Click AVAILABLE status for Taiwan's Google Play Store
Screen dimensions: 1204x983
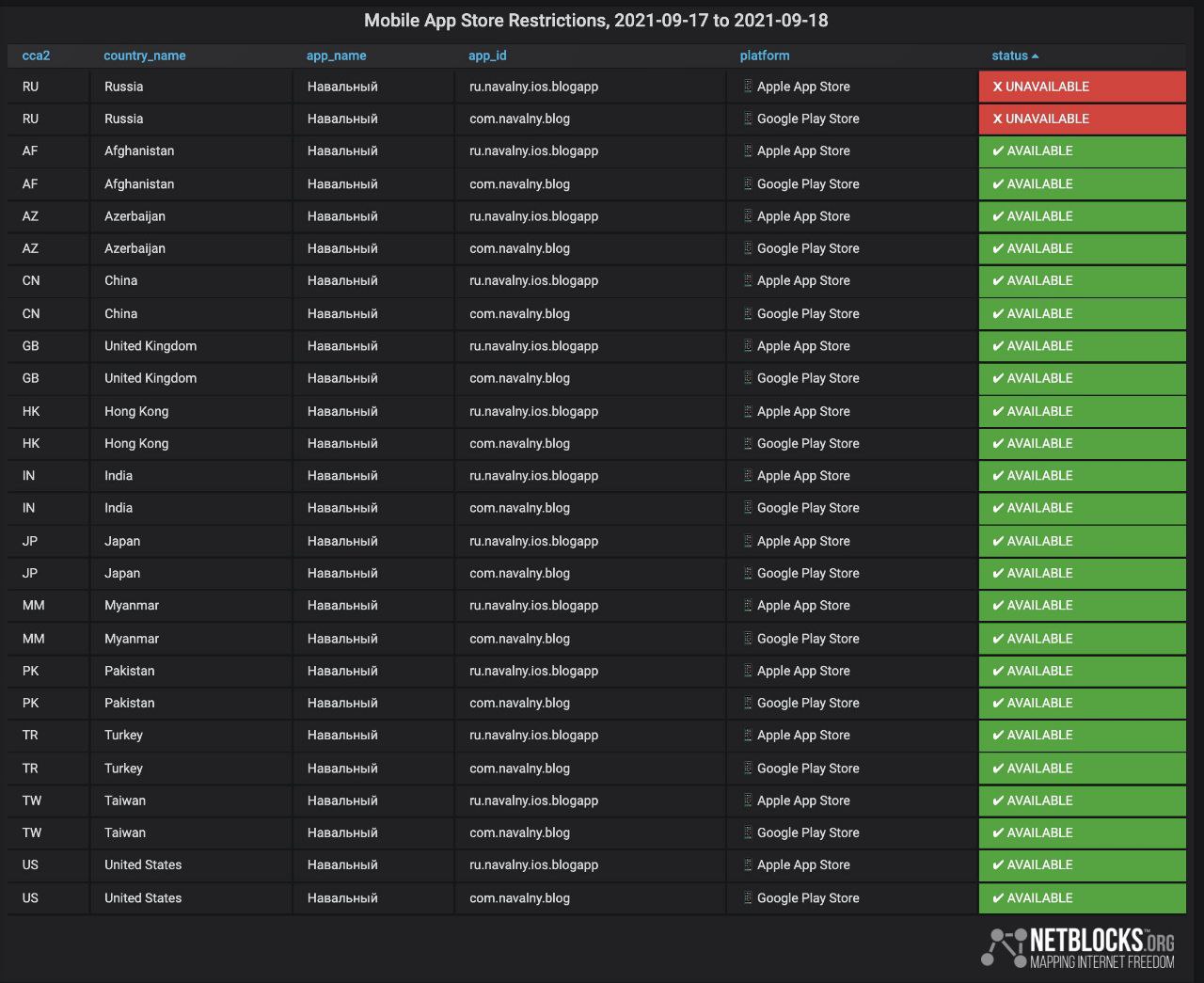point(1083,832)
